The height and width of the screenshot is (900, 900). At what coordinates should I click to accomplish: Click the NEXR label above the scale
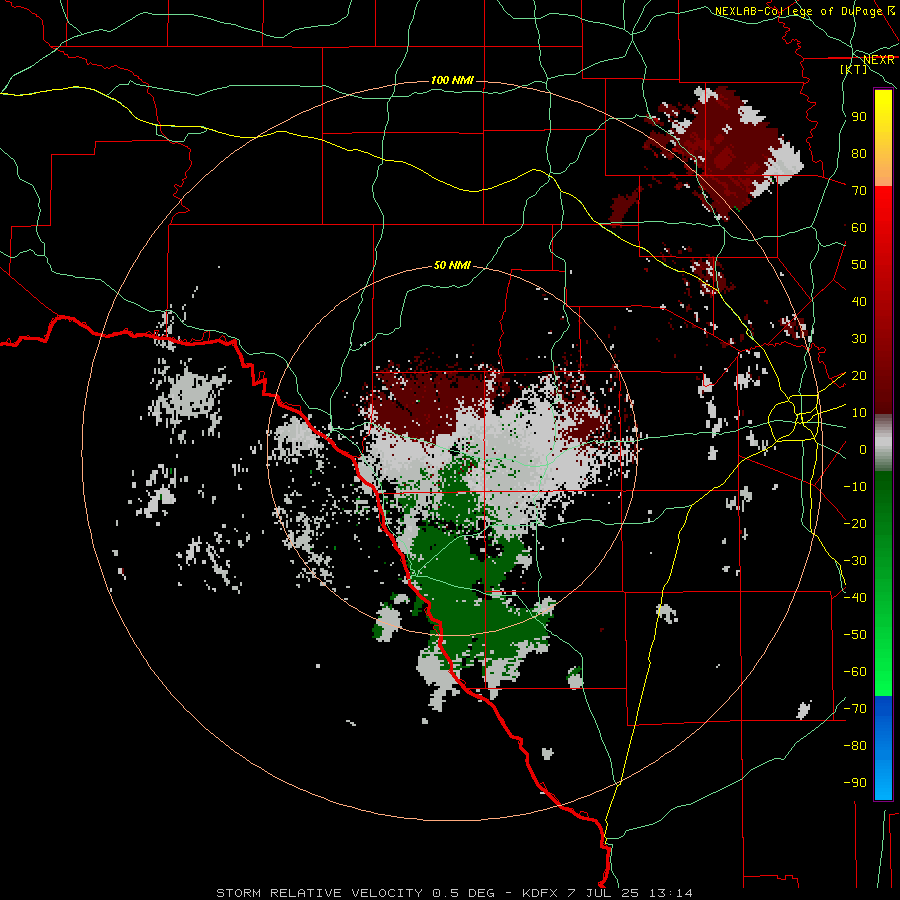(x=879, y=60)
